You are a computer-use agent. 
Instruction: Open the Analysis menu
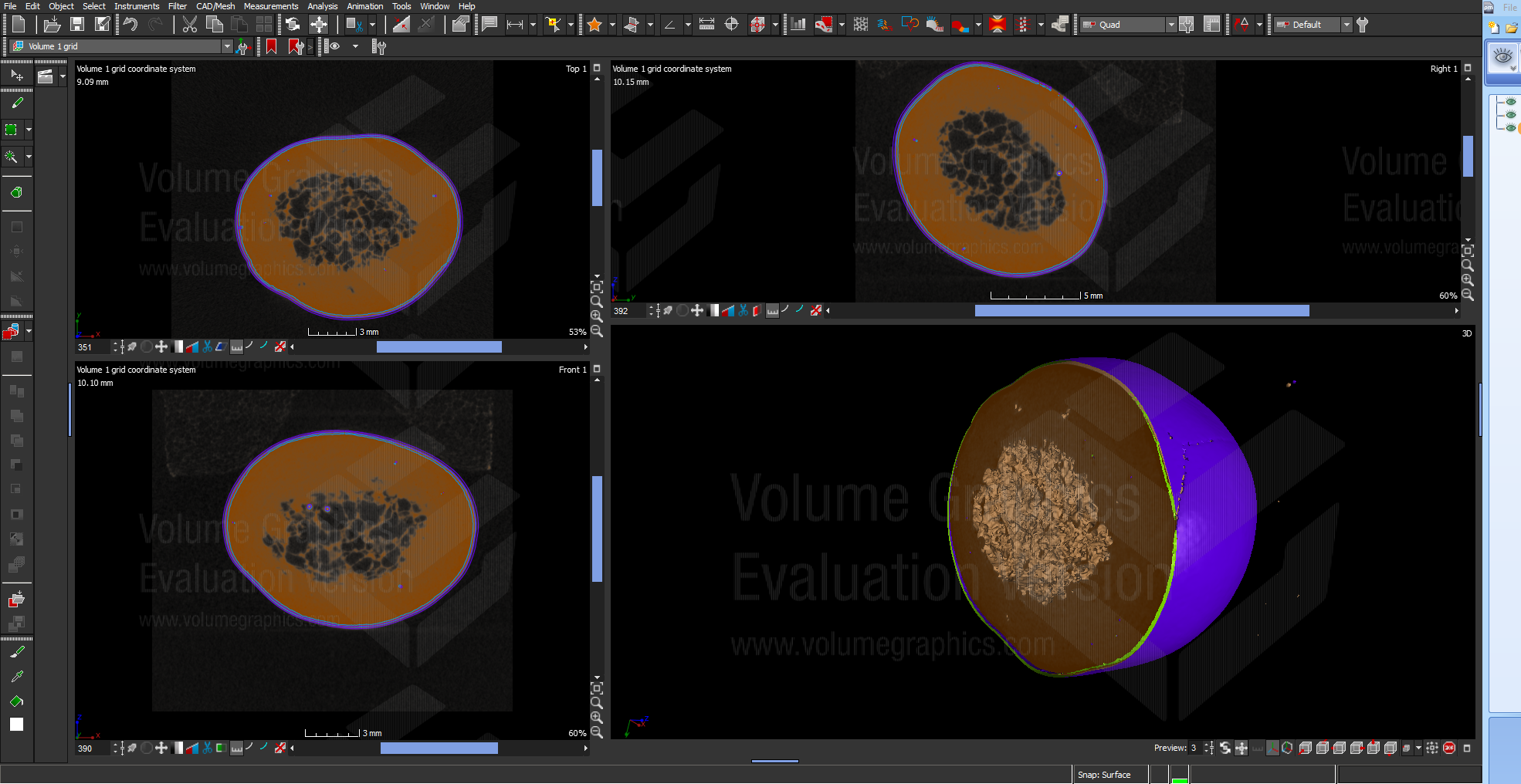coord(323,6)
